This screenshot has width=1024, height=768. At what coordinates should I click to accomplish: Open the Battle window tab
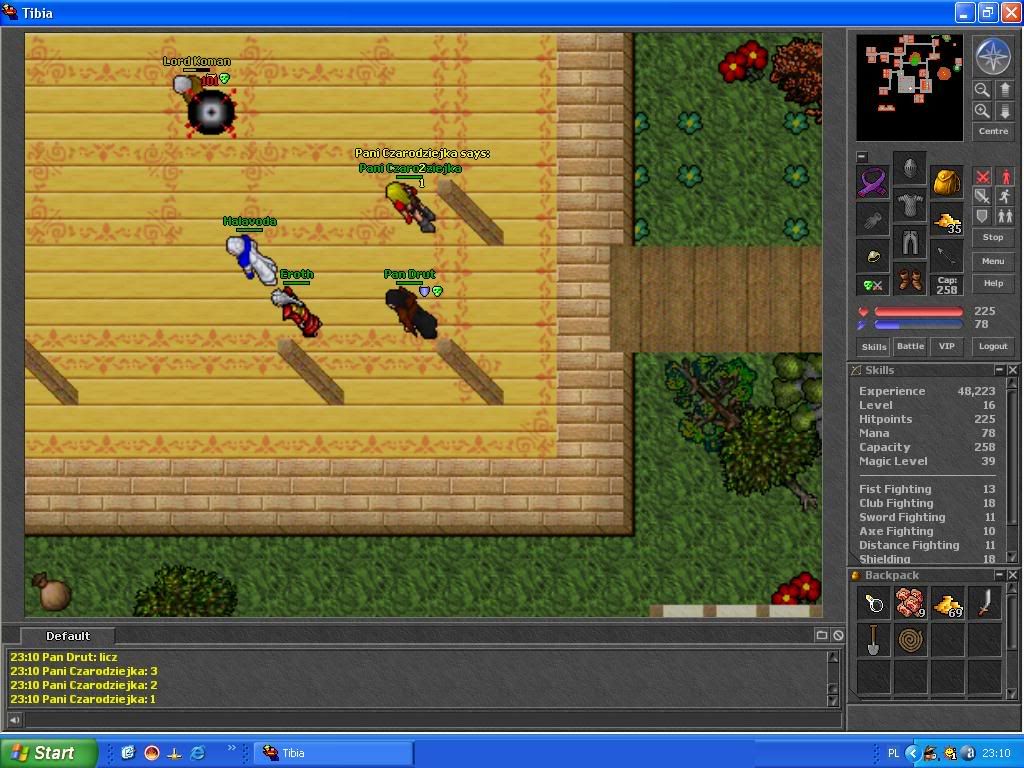point(910,347)
